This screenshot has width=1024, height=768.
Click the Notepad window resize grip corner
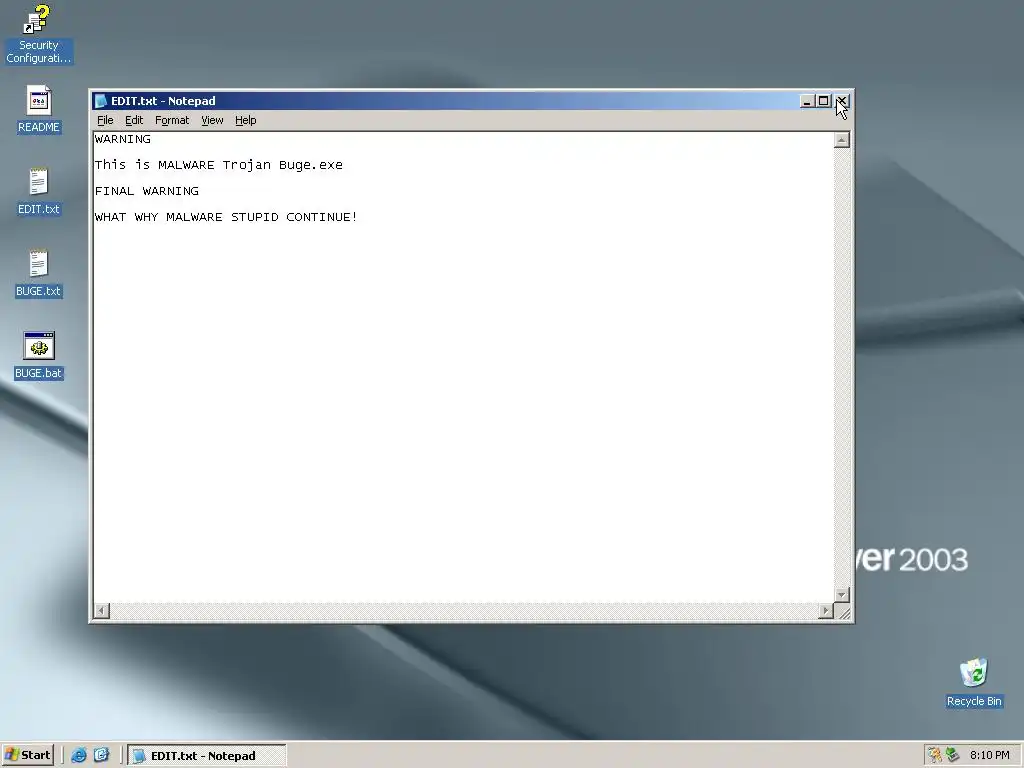[x=843, y=612]
